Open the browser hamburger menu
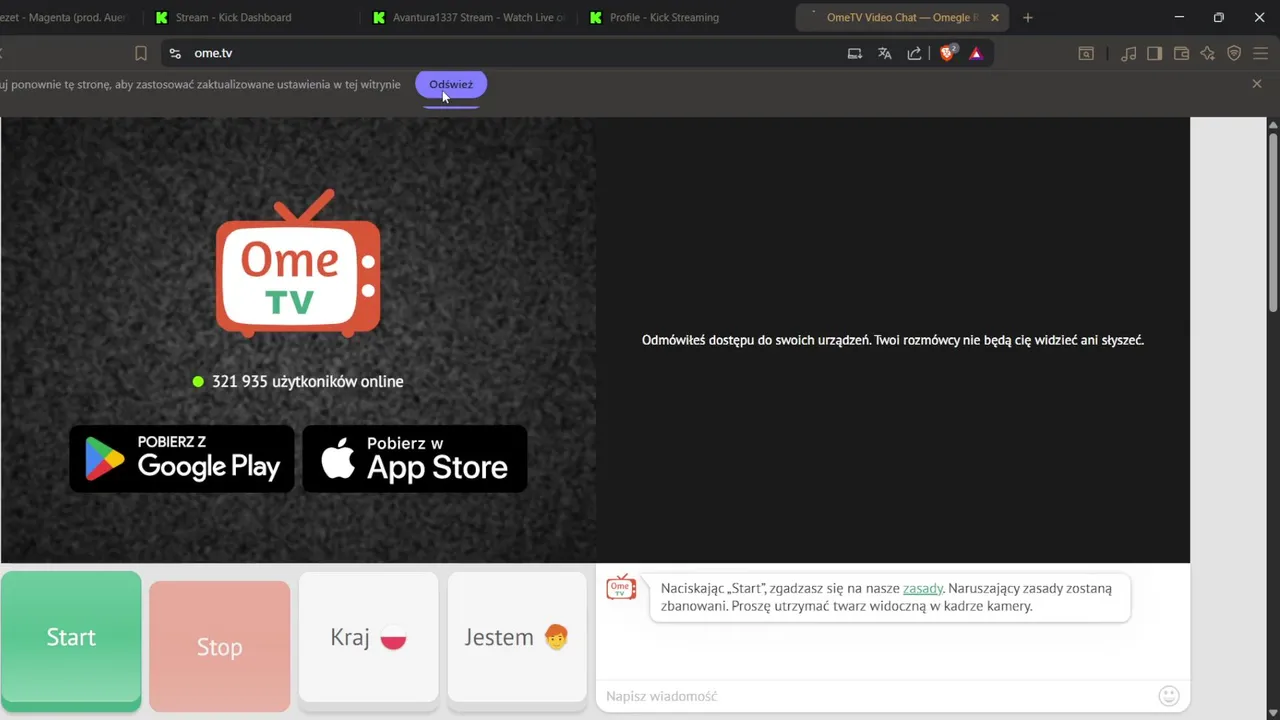This screenshot has width=1280, height=720. point(1262,54)
